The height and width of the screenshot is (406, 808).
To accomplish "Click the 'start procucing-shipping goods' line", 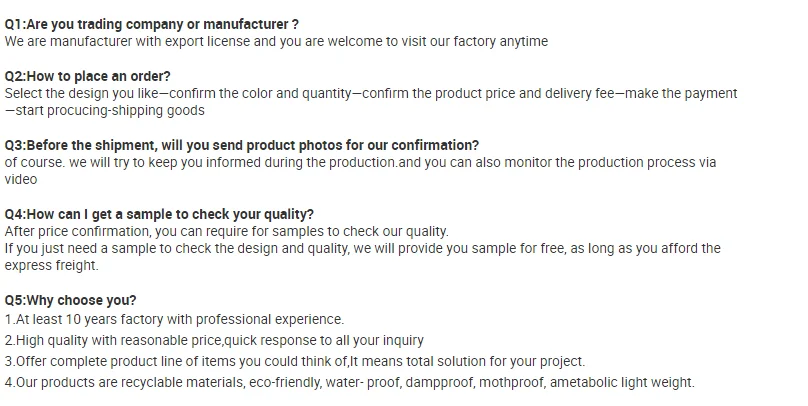I will (x=105, y=110).
